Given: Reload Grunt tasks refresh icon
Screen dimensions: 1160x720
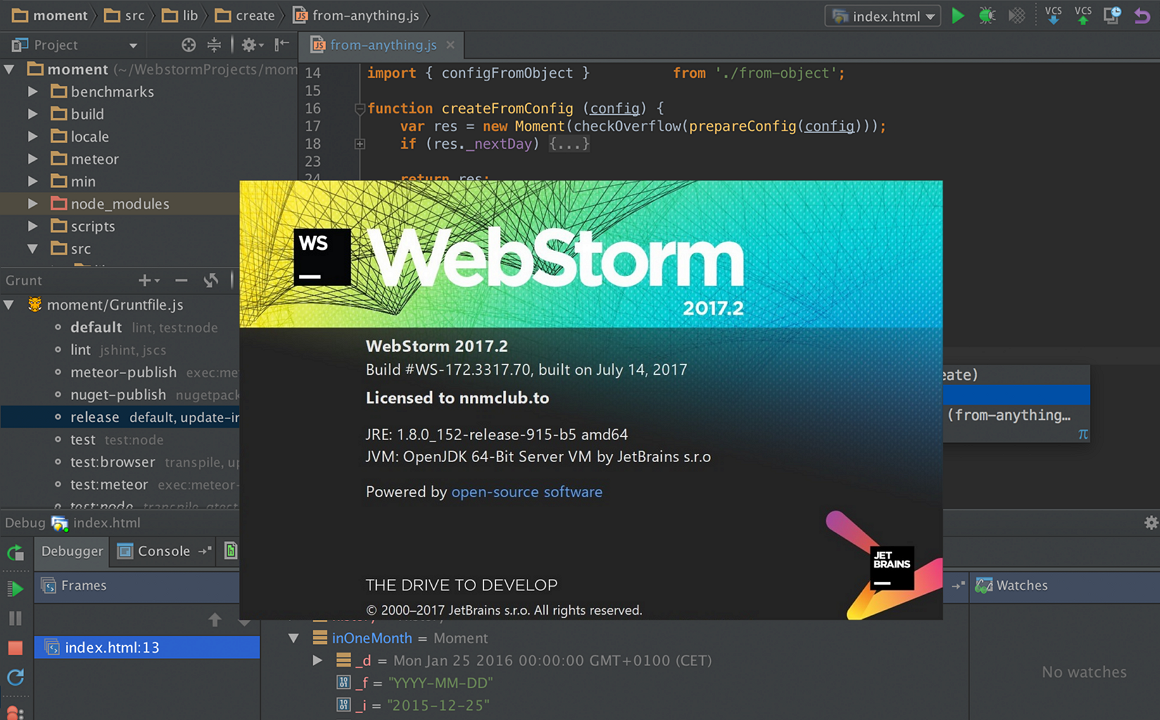Looking at the screenshot, I should 211,280.
